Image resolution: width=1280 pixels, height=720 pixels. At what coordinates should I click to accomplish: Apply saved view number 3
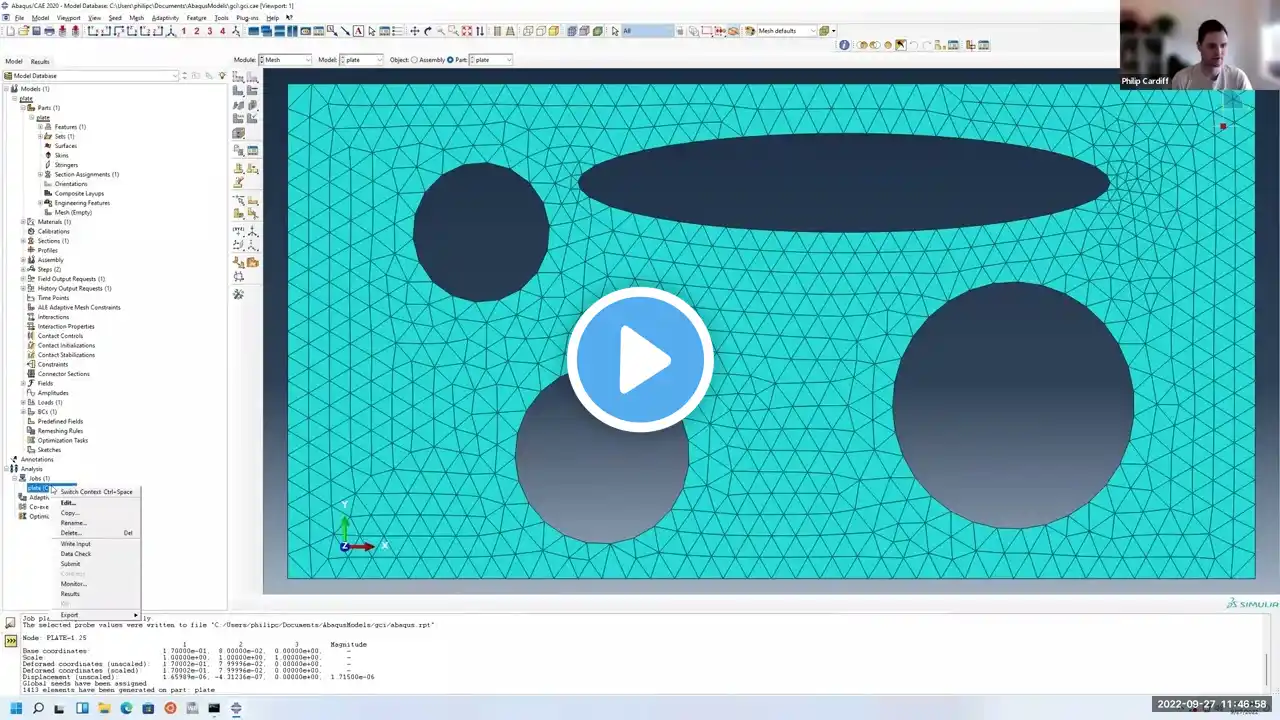pyautogui.click(x=209, y=31)
